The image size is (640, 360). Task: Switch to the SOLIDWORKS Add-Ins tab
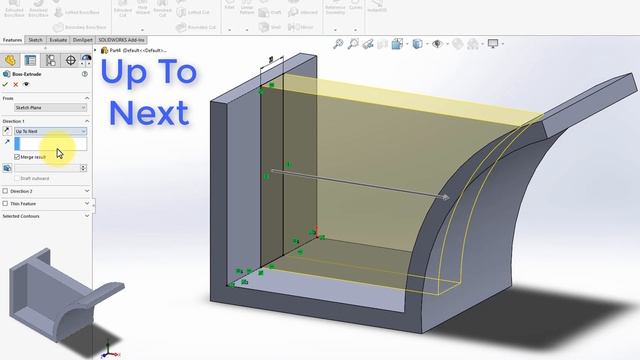click(x=121, y=40)
